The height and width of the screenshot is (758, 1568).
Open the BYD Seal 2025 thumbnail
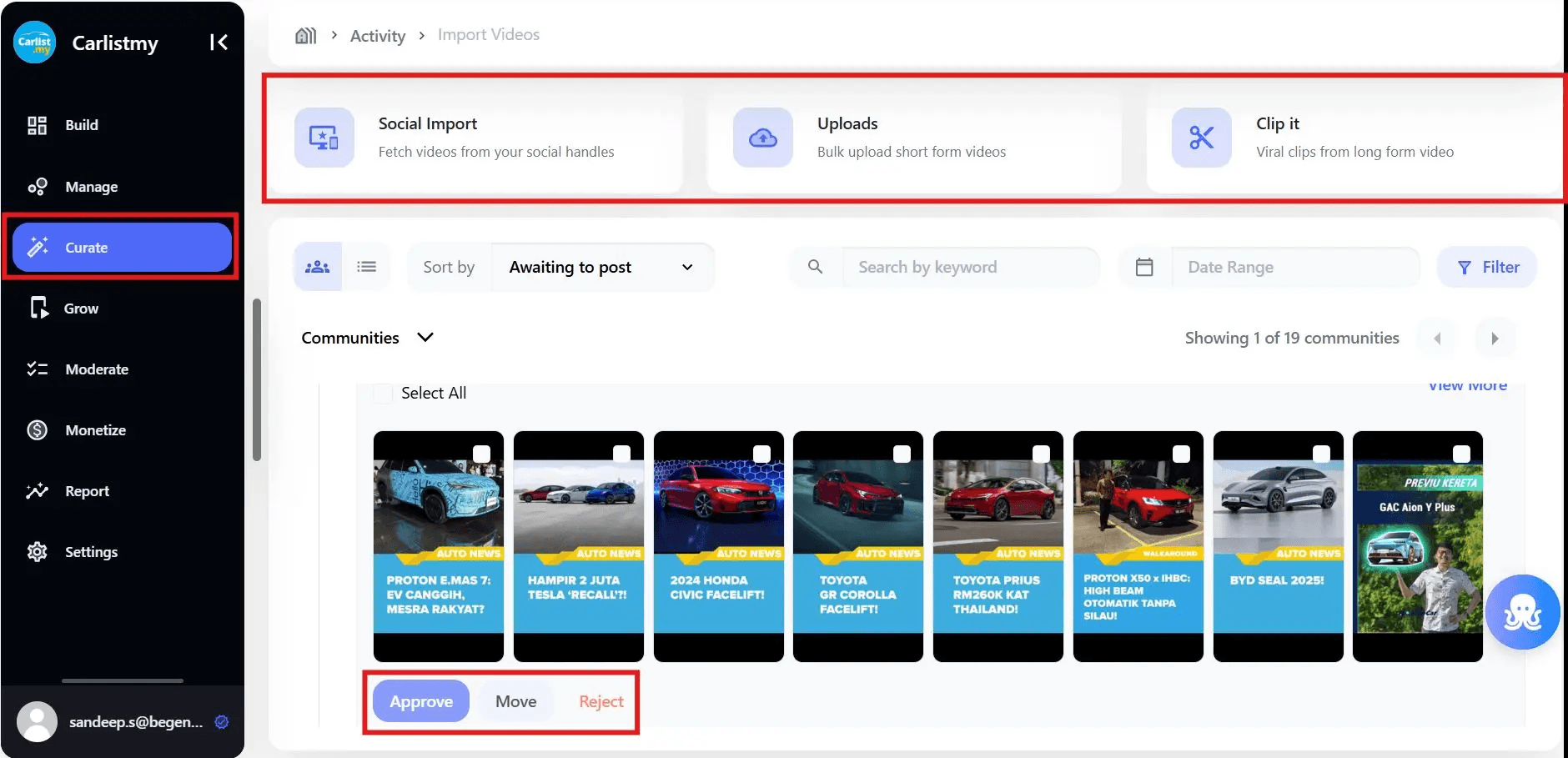tap(1279, 546)
